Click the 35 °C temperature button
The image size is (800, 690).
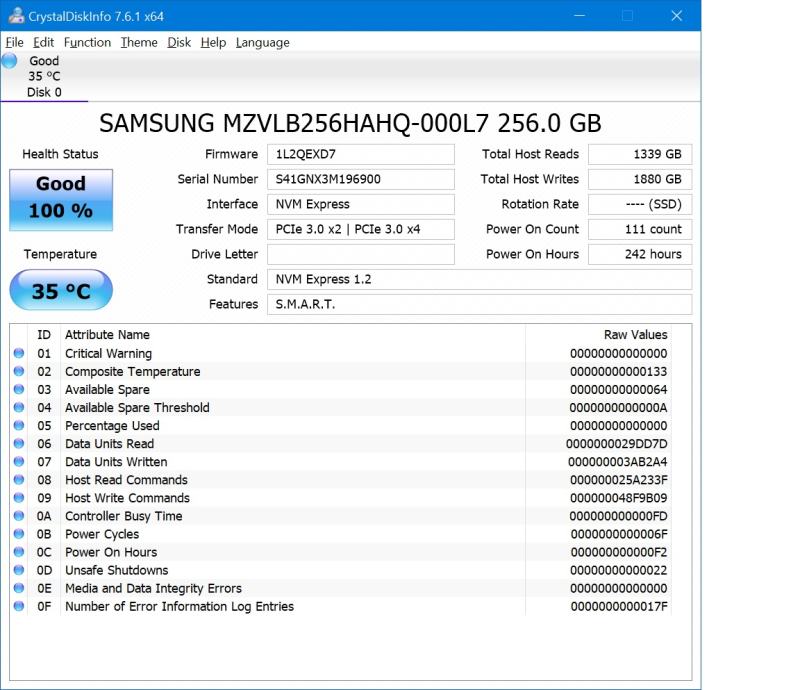(61, 291)
